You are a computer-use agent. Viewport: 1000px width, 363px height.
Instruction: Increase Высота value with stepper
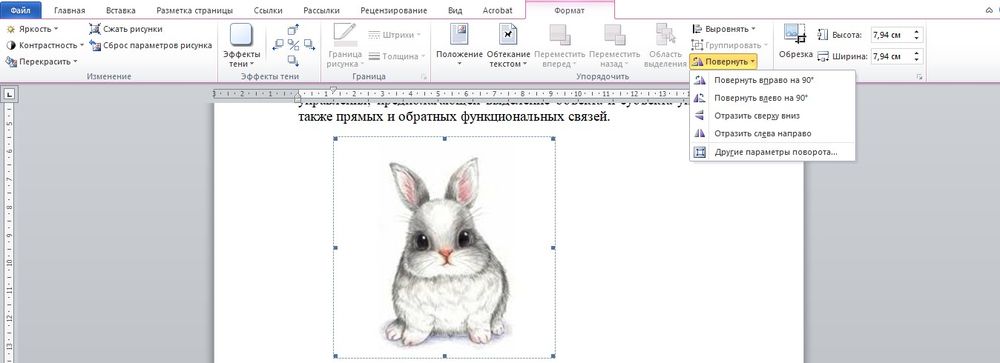[x=917, y=32]
